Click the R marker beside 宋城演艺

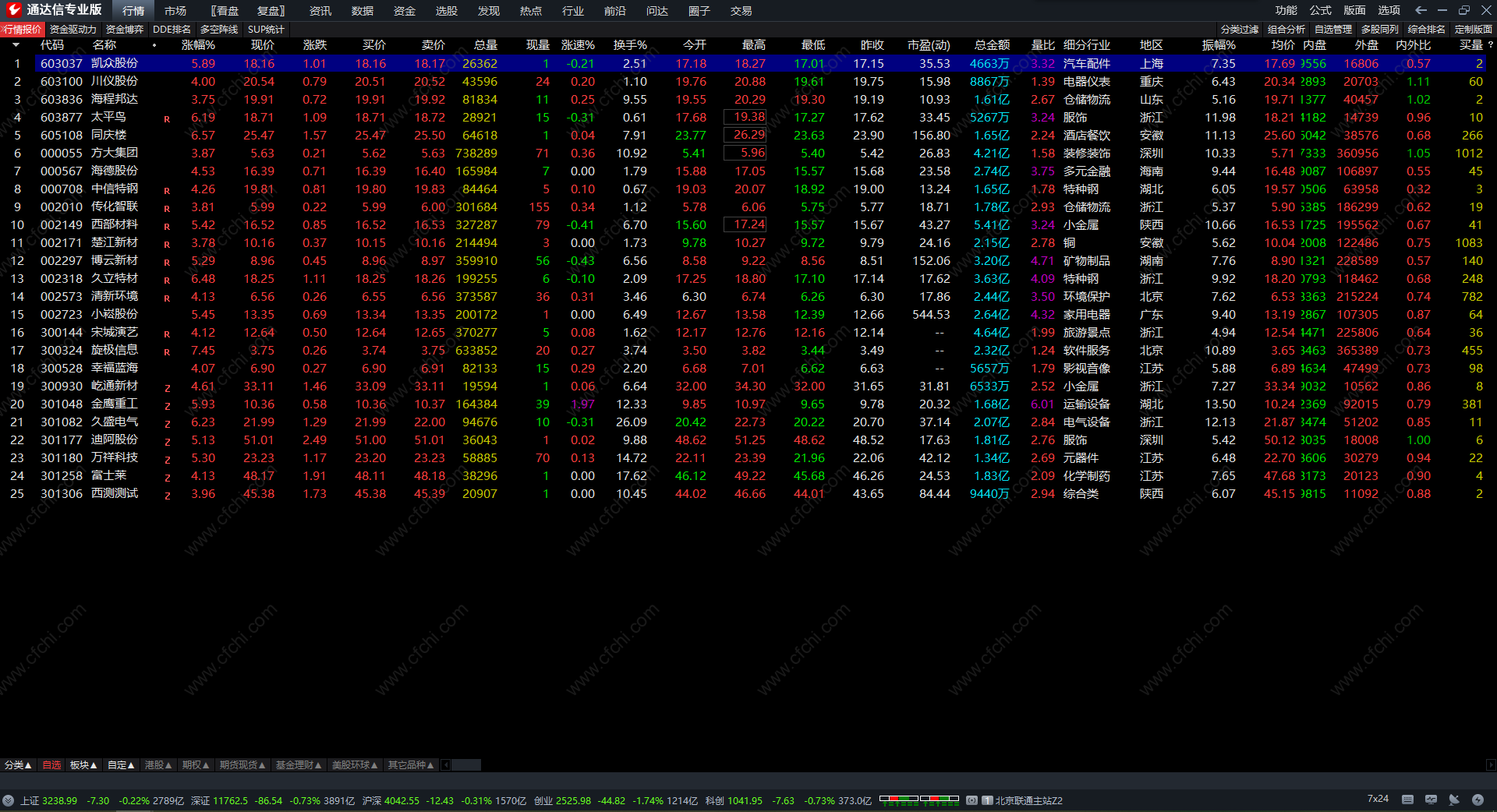pos(167,334)
